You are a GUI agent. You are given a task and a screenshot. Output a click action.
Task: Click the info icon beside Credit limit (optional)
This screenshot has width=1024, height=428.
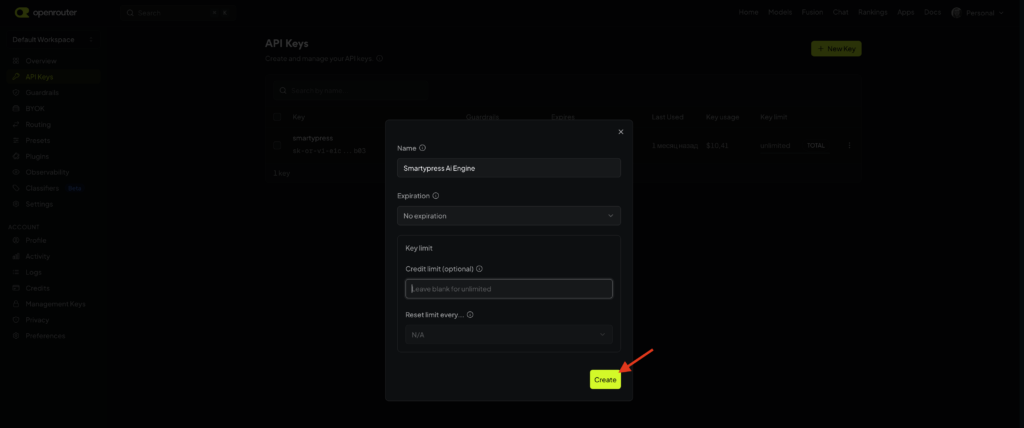(479, 269)
